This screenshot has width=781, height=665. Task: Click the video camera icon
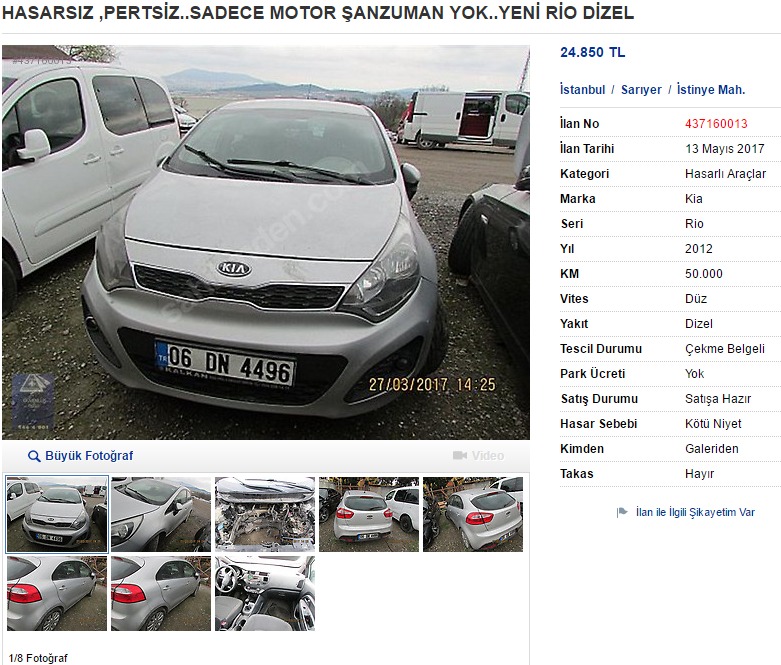click(x=460, y=455)
